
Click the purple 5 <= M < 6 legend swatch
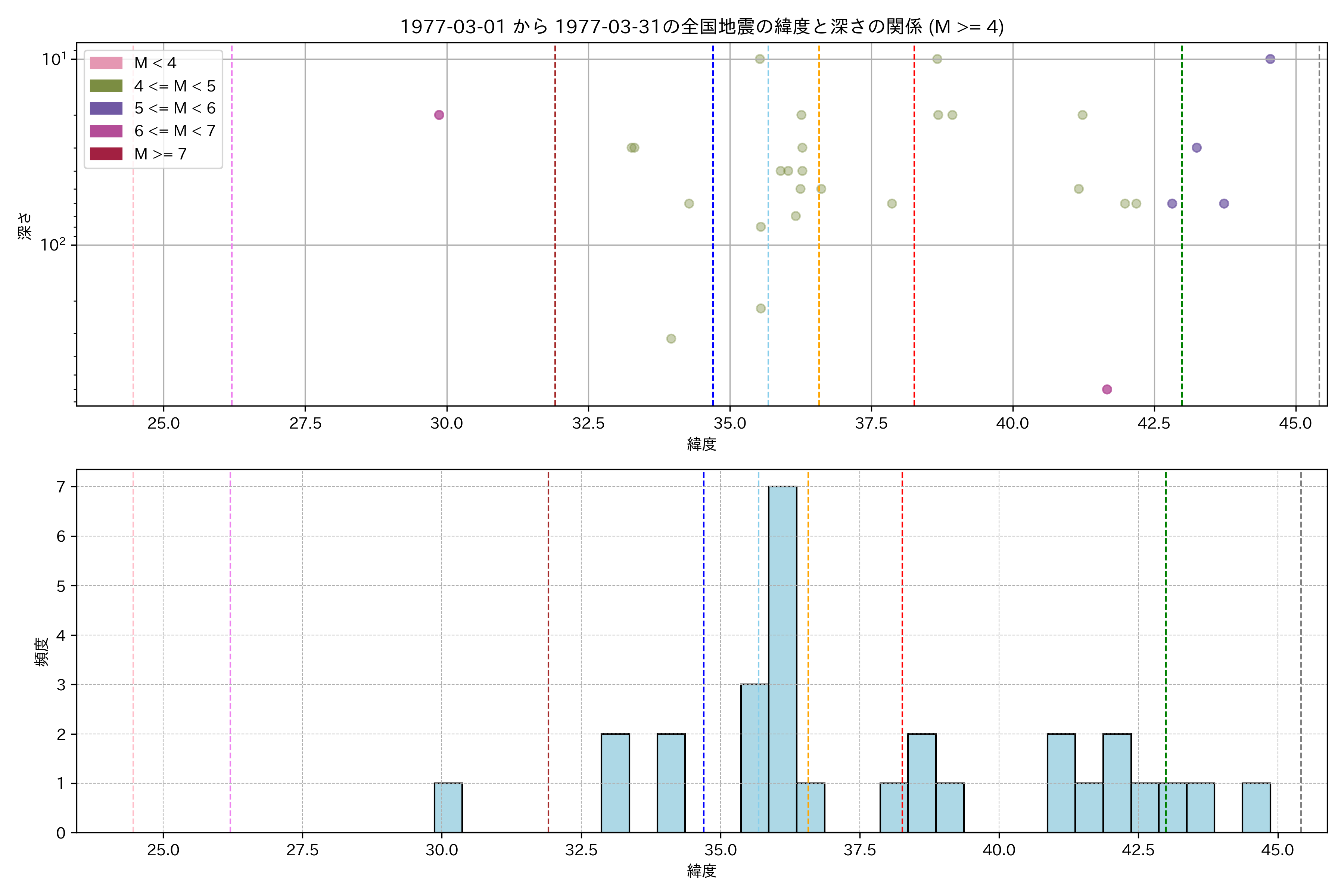pos(106,109)
